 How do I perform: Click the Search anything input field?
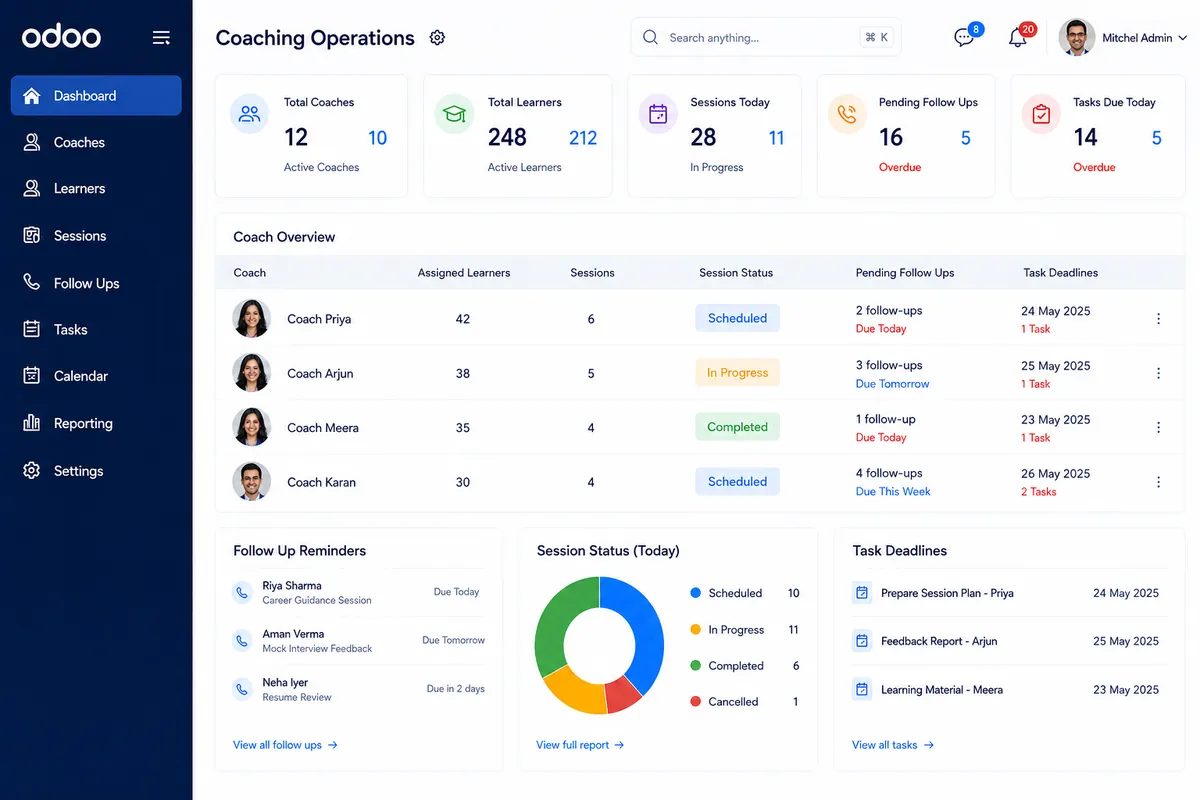(x=766, y=38)
